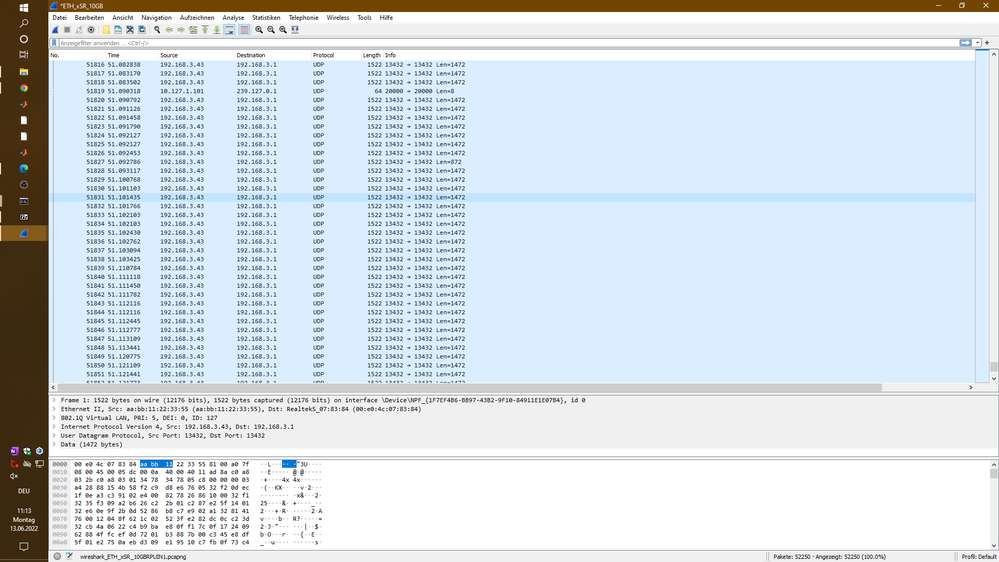
Task: Click the display filter bookmark icon
Action: (x=55, y=43)
